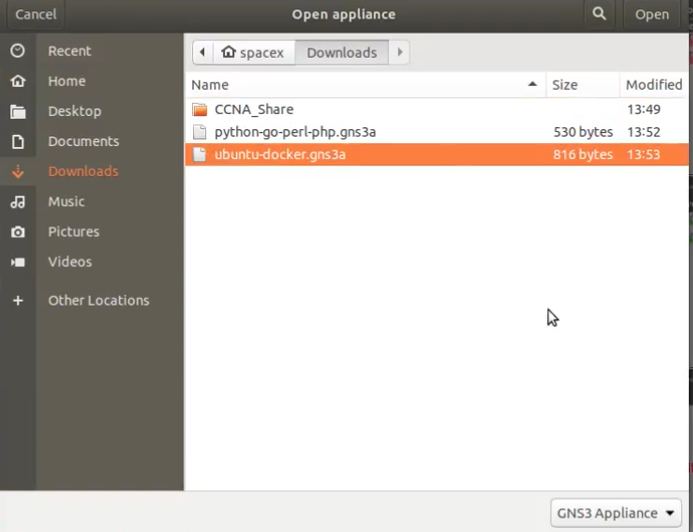Click the plus icon for Other Locations
Viewport: 693px width, 532px height.
point(18,301)
